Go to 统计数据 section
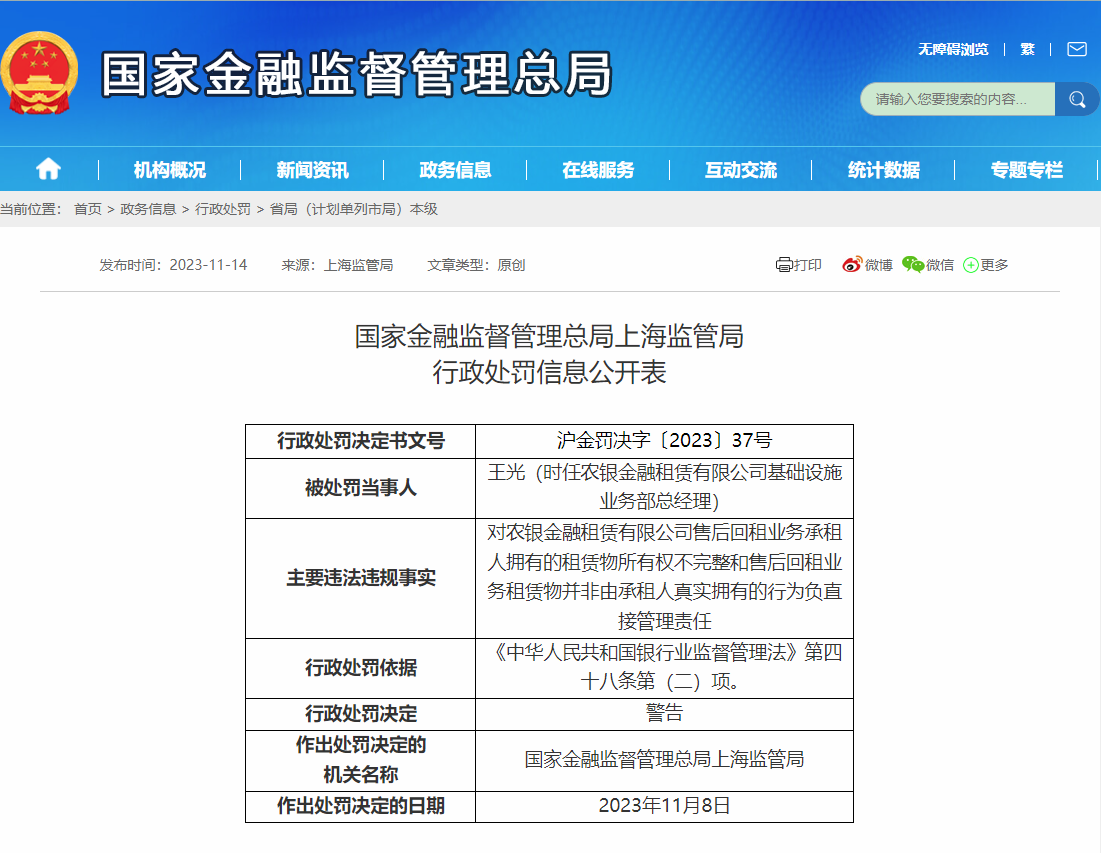This screenshot has height=853, width=1101. click(x=884, y=170)
